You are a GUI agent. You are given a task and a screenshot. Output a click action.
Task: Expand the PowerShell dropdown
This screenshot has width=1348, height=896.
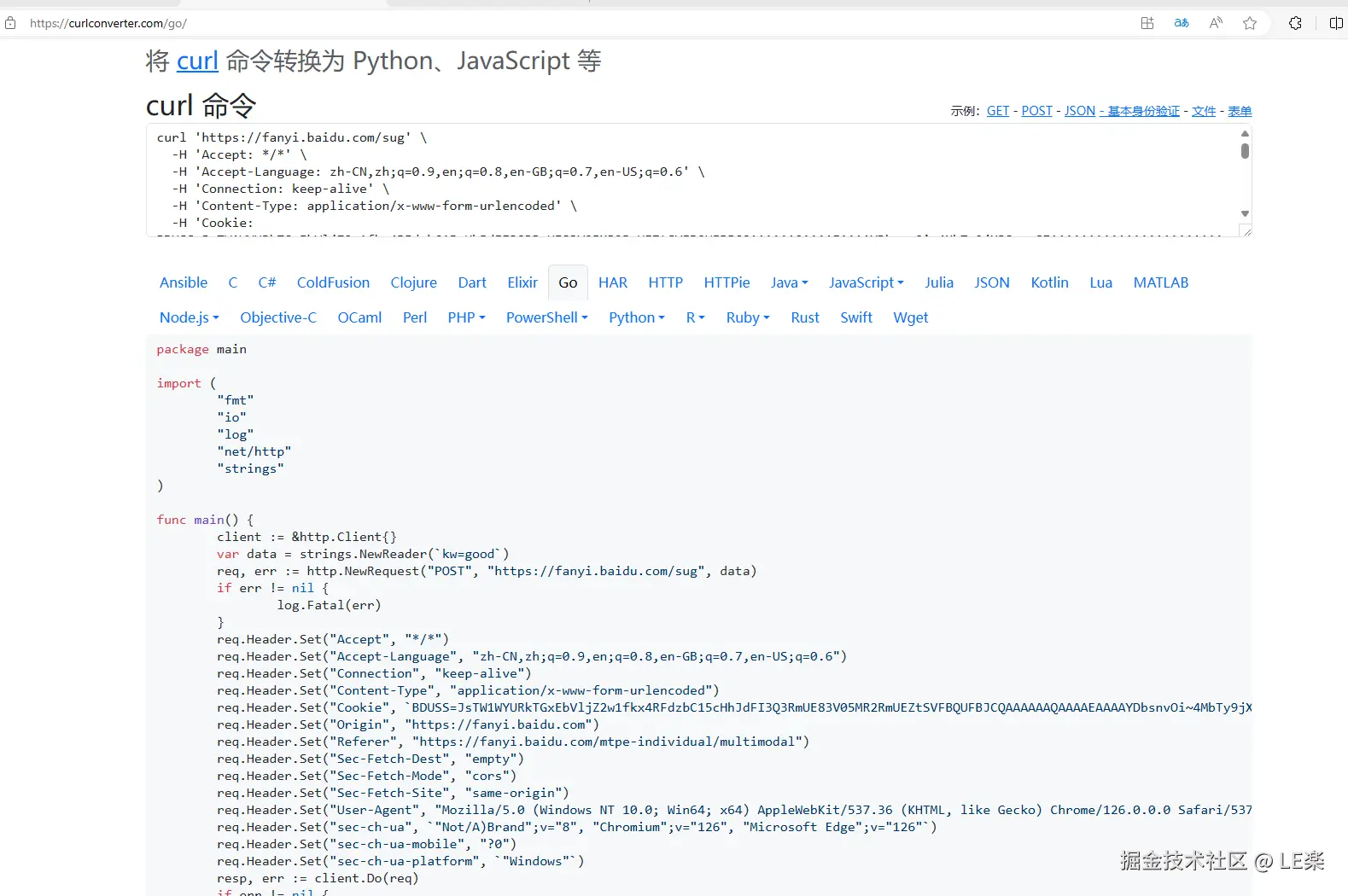click(546, 317)
